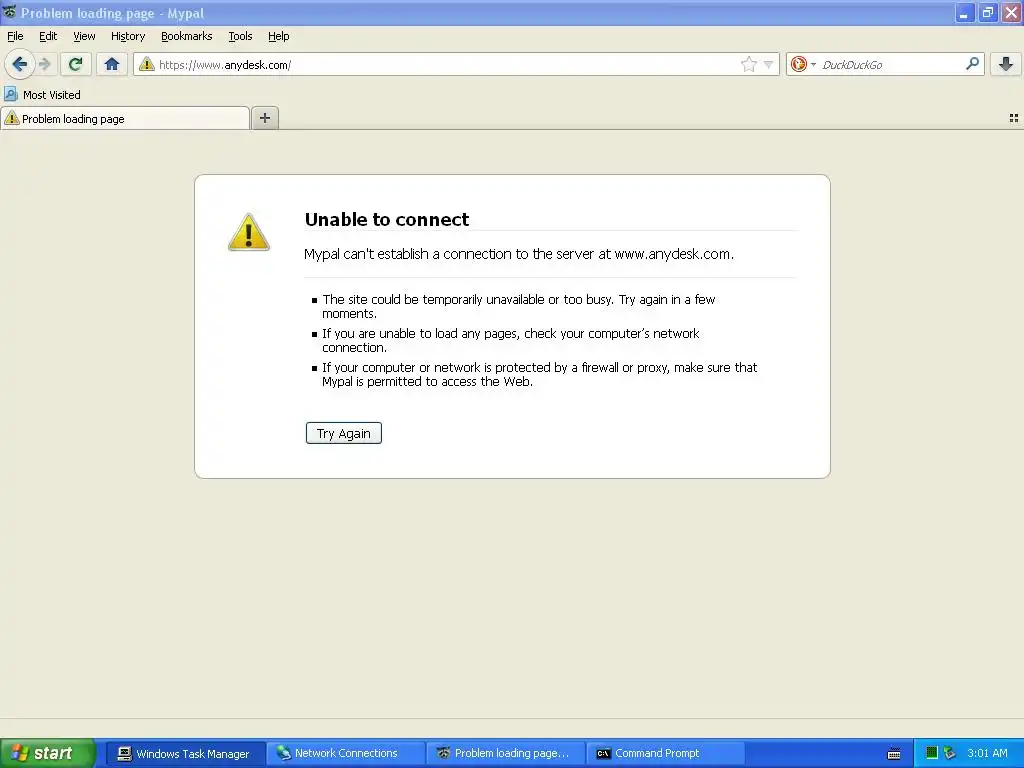Bookmark this page with the star icon
1024x768 pixels.
coord(748,64)
